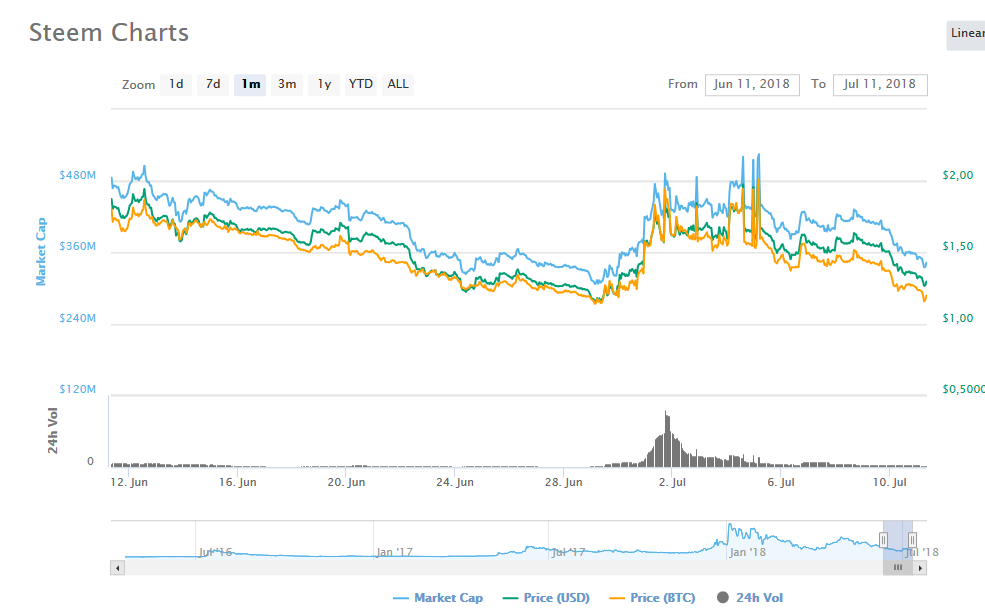Image resolution: width=985 pixels, height=610 pixels.
Task: Click the $120M axis label
Action: pyautogui.click(x=77, y=389)
